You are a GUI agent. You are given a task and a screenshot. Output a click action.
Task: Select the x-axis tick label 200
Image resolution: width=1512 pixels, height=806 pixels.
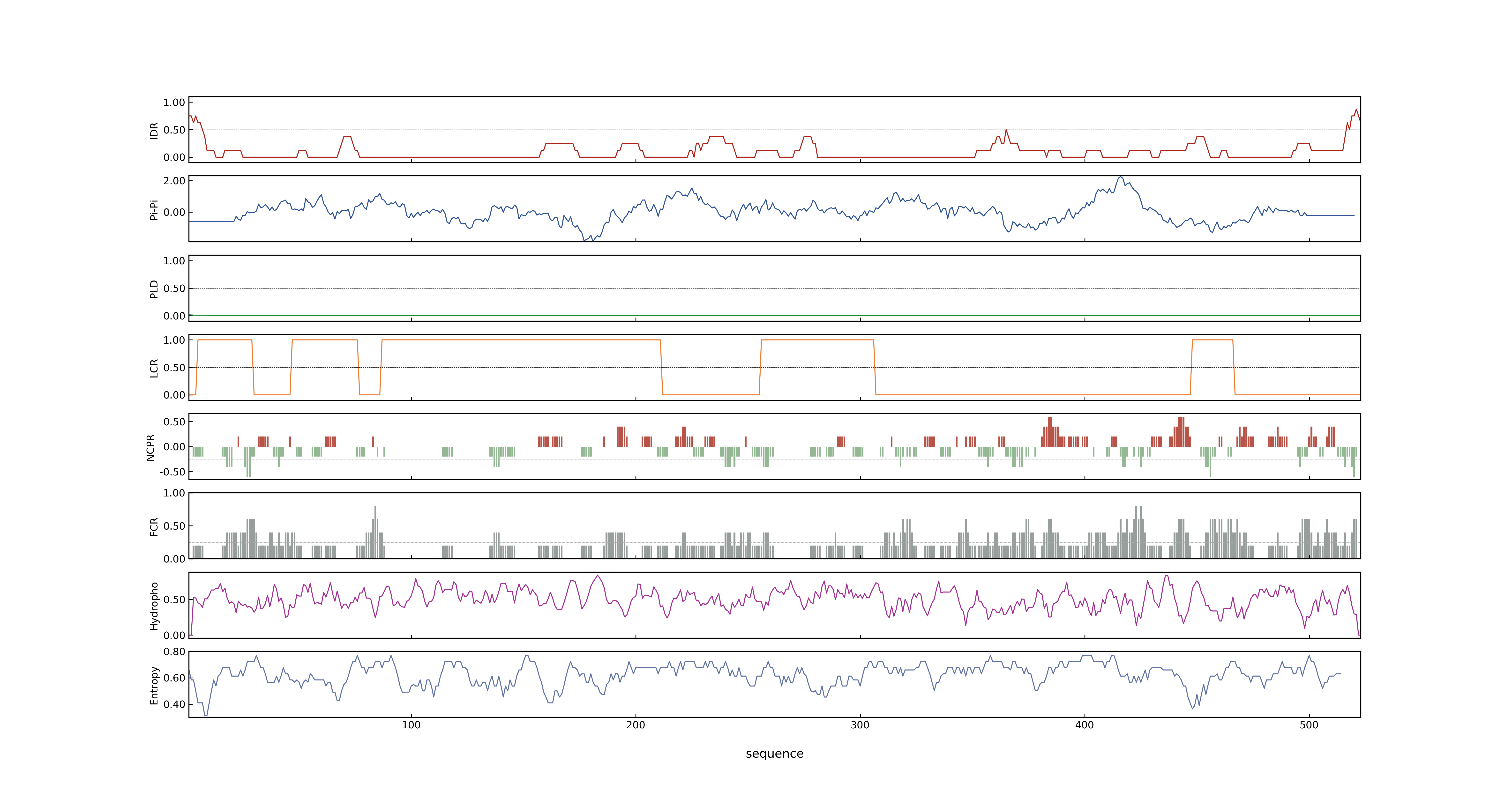point(636,725)
